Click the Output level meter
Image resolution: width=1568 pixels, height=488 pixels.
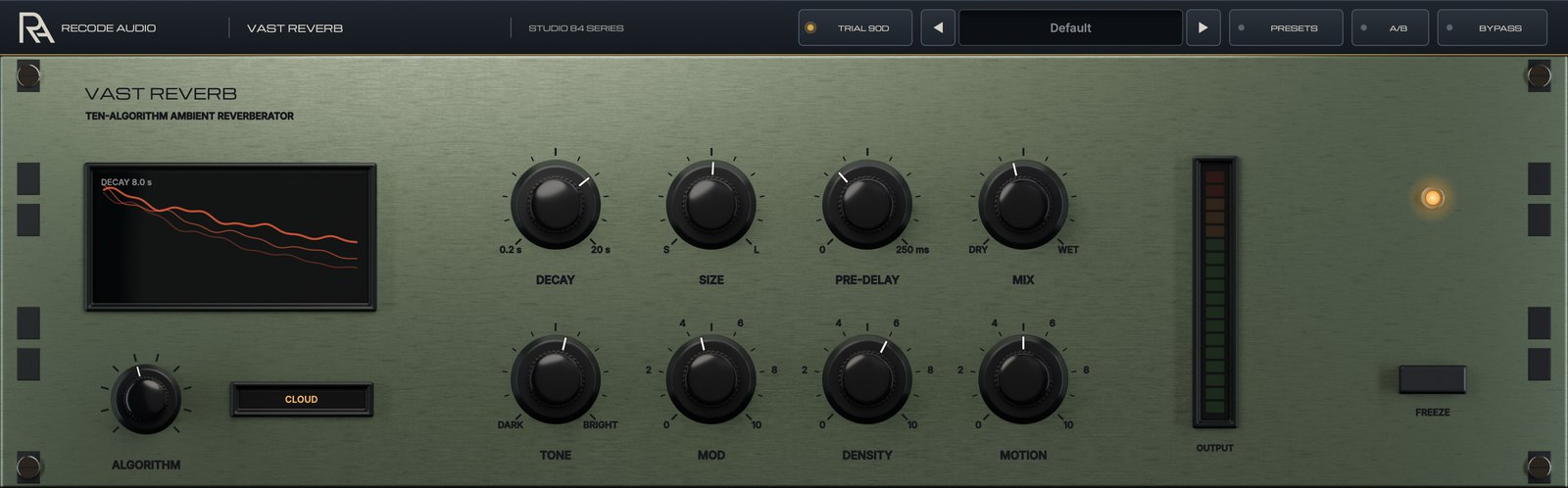(x=1214, y=291)
